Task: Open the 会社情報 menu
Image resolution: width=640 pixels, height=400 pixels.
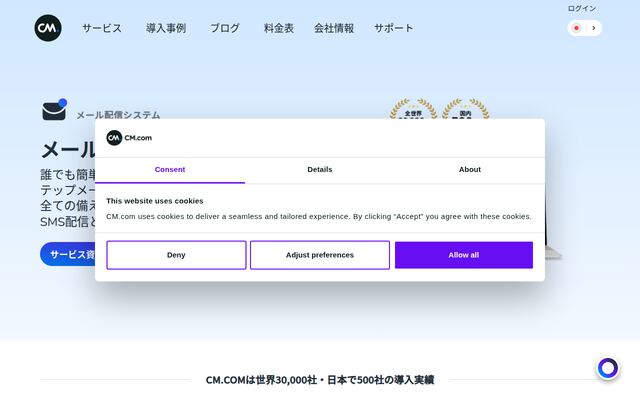Action: [x=334, y=28]
